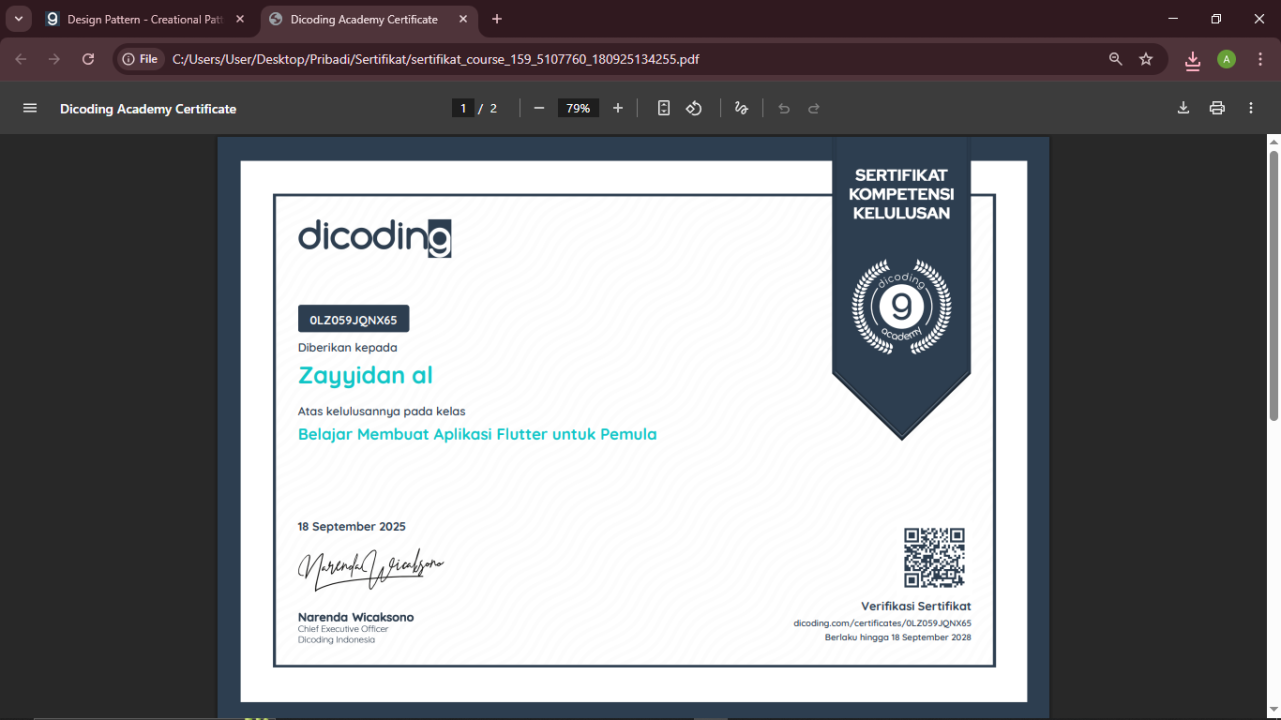Switch to the Design Pattern tab
Viewport: 1281px width, 720px height.
point(140,19)
